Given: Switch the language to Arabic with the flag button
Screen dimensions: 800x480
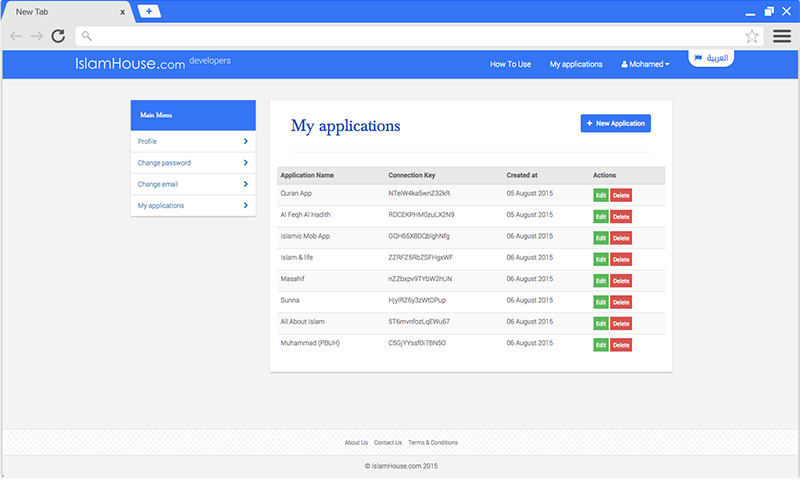Looking at the screenshot, I should point(711,58).
